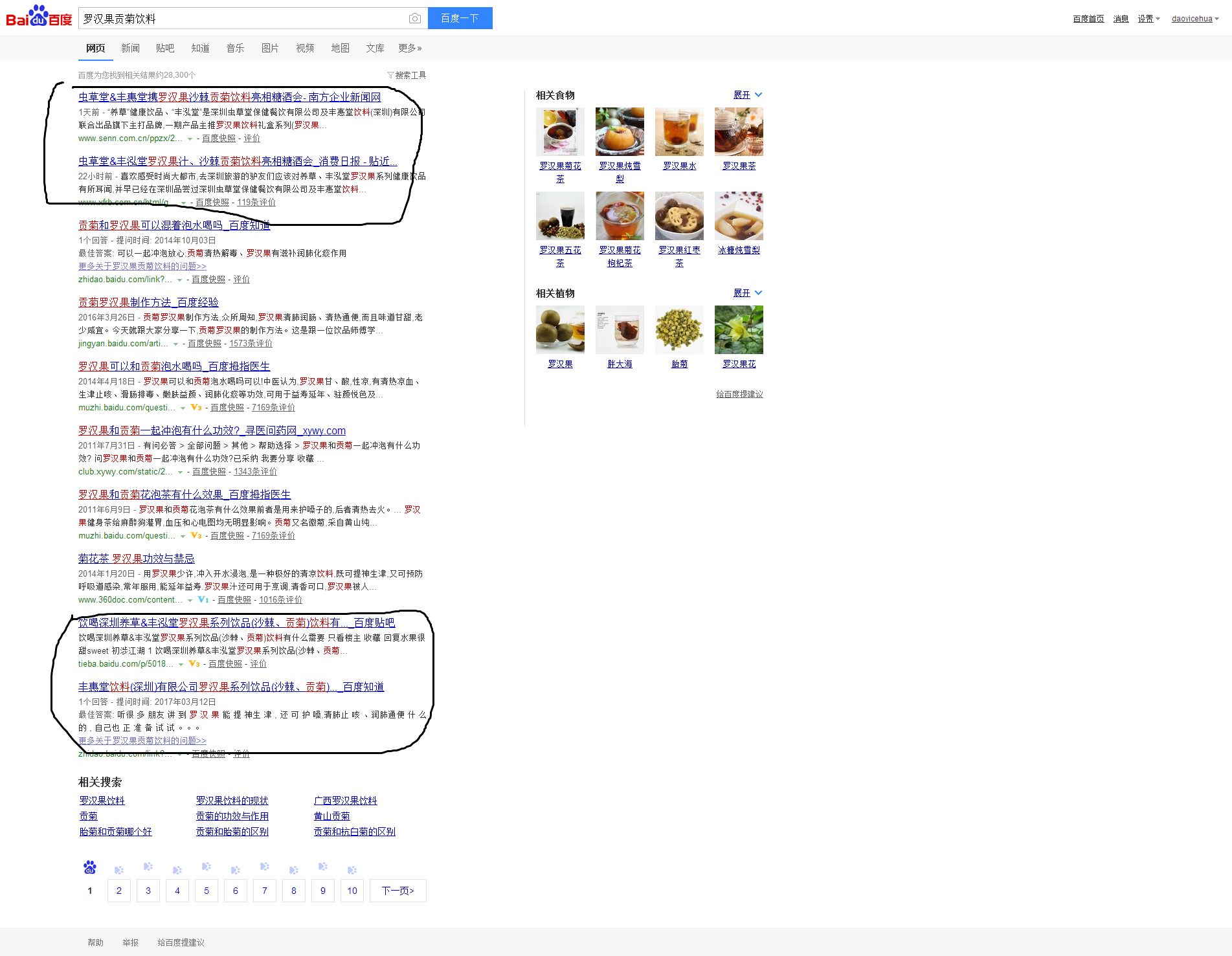Go to results page 5

(207, 891)
